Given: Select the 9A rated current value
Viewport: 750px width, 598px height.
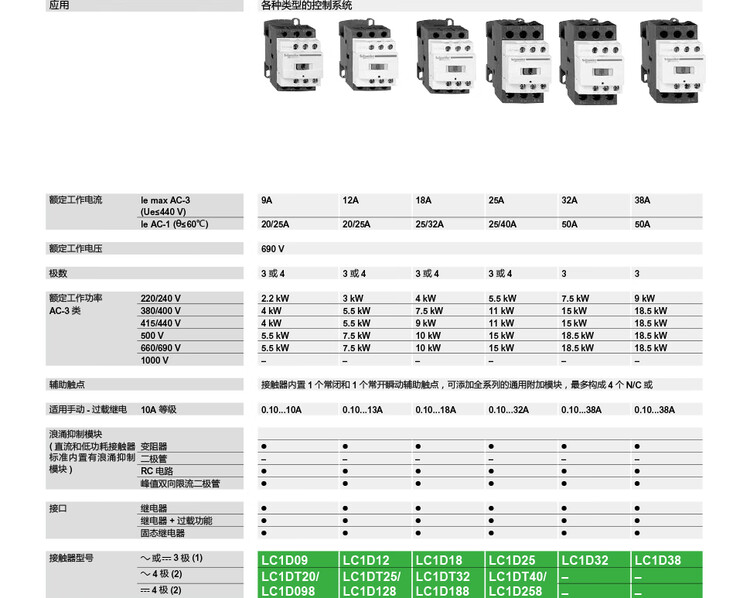Looking at the screenshot, I should (266, 200).
